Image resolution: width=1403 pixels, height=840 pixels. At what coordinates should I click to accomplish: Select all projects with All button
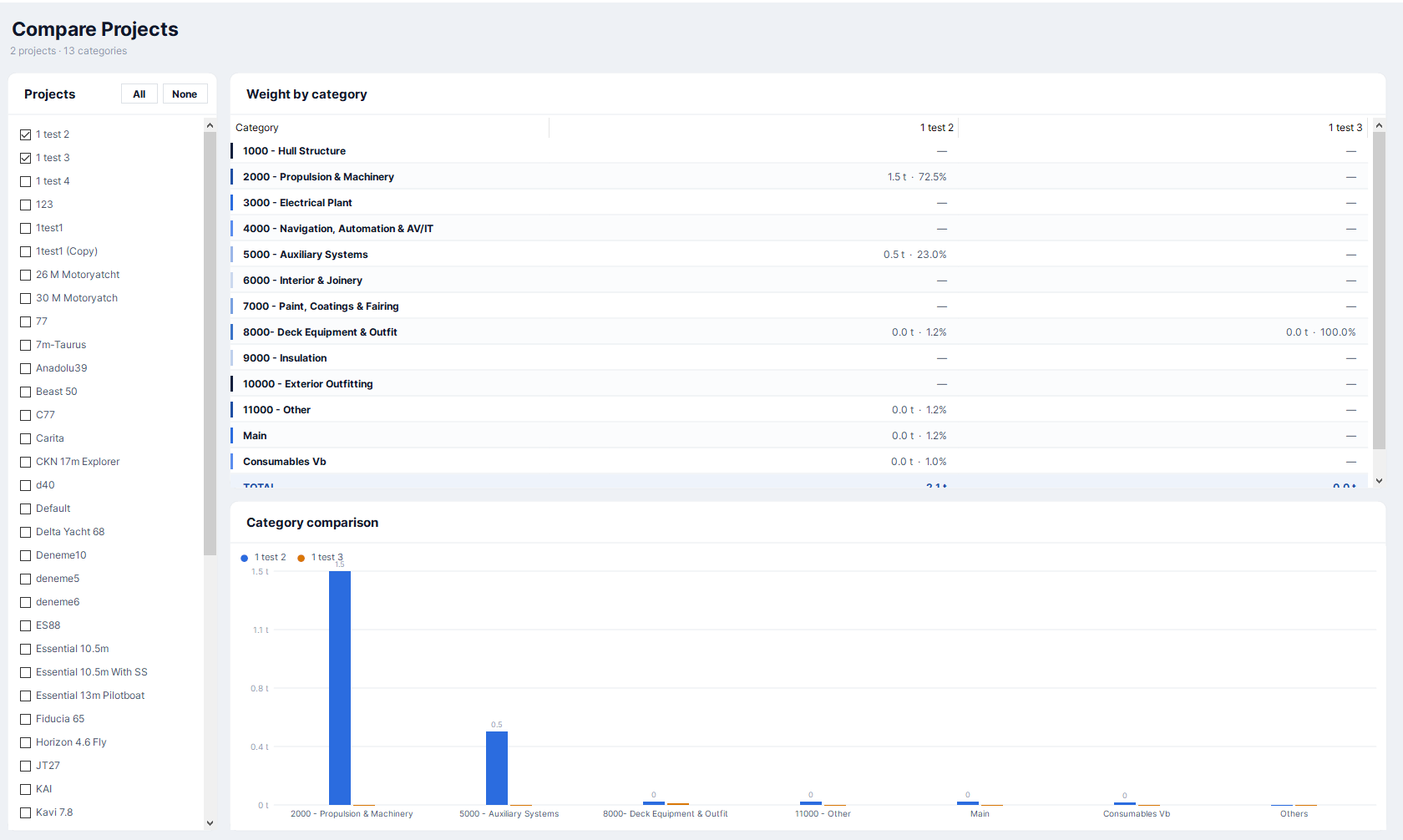[139, 94]
